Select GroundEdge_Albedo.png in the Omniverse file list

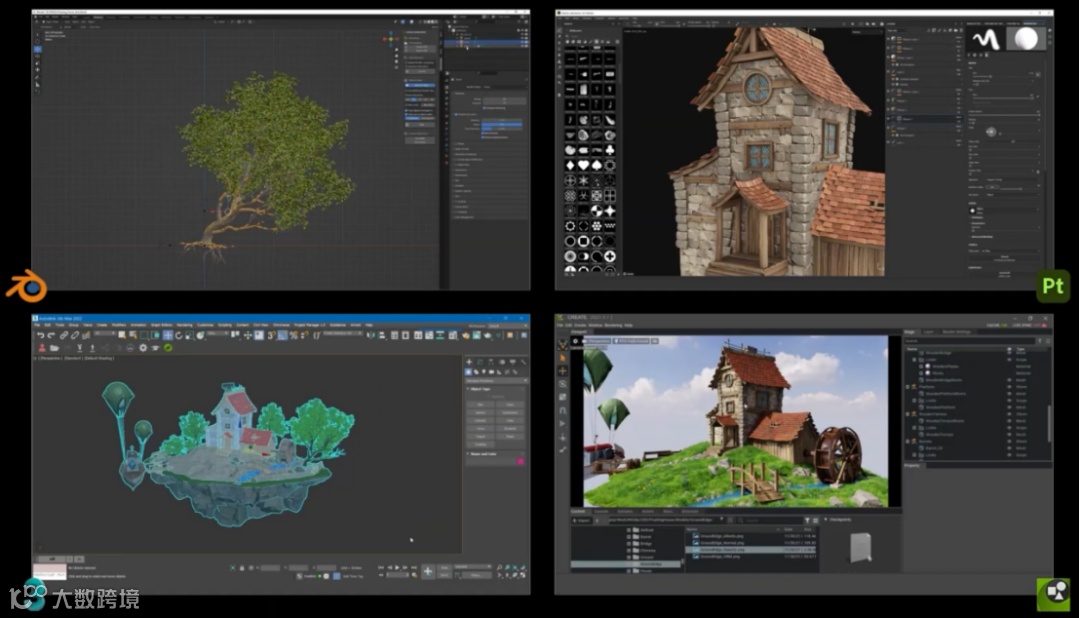[751, 536]
